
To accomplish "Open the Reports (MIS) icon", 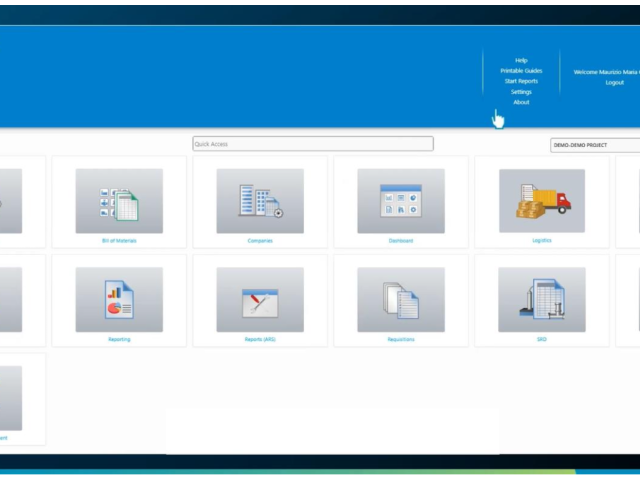I will pos(260,299).
